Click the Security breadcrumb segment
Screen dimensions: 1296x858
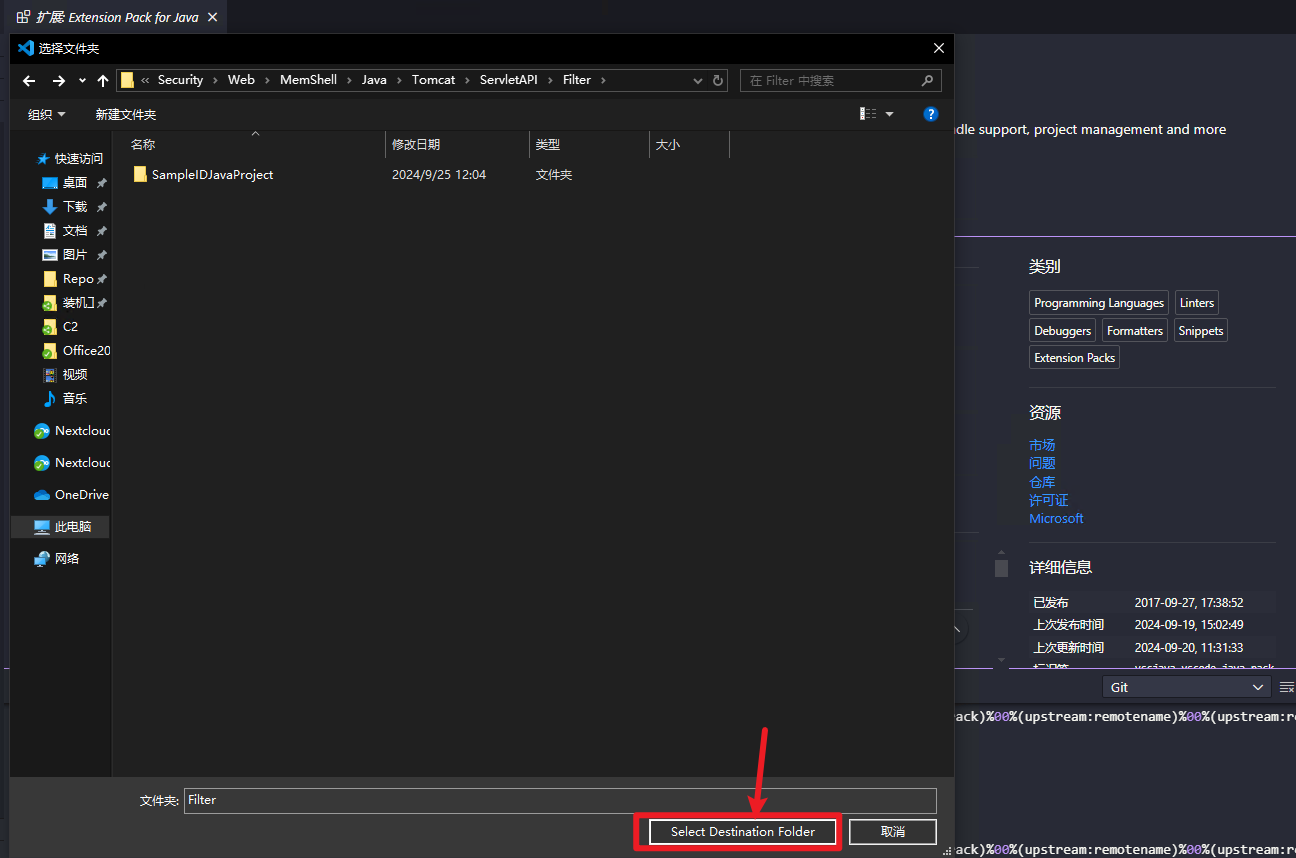pos(180,80)
